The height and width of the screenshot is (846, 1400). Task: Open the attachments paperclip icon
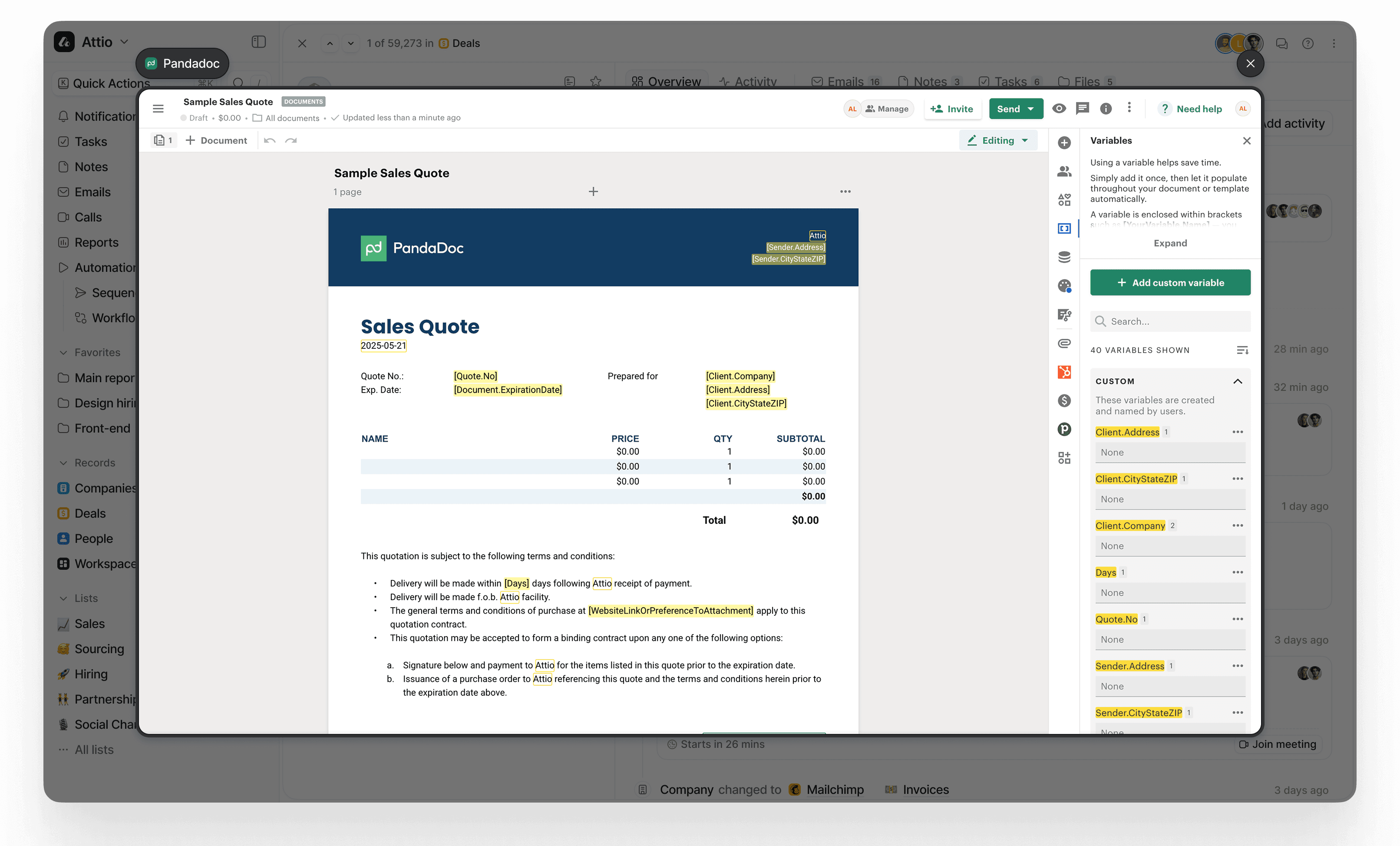[x=1064, y=343]
